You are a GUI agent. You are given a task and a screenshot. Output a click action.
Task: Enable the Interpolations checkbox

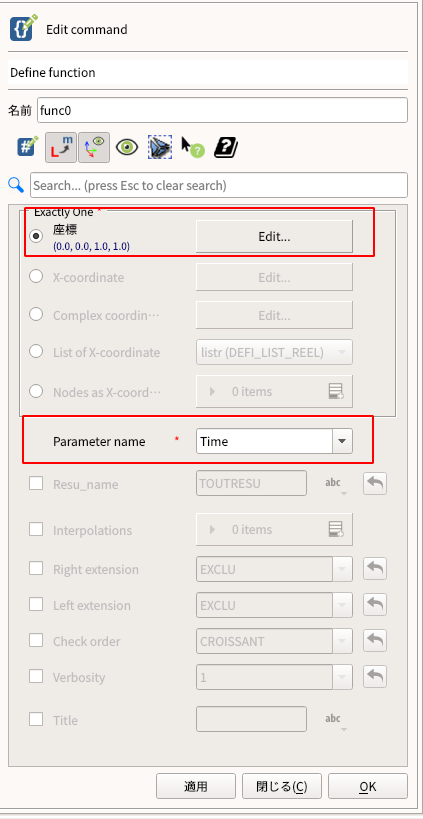point(36,529)
